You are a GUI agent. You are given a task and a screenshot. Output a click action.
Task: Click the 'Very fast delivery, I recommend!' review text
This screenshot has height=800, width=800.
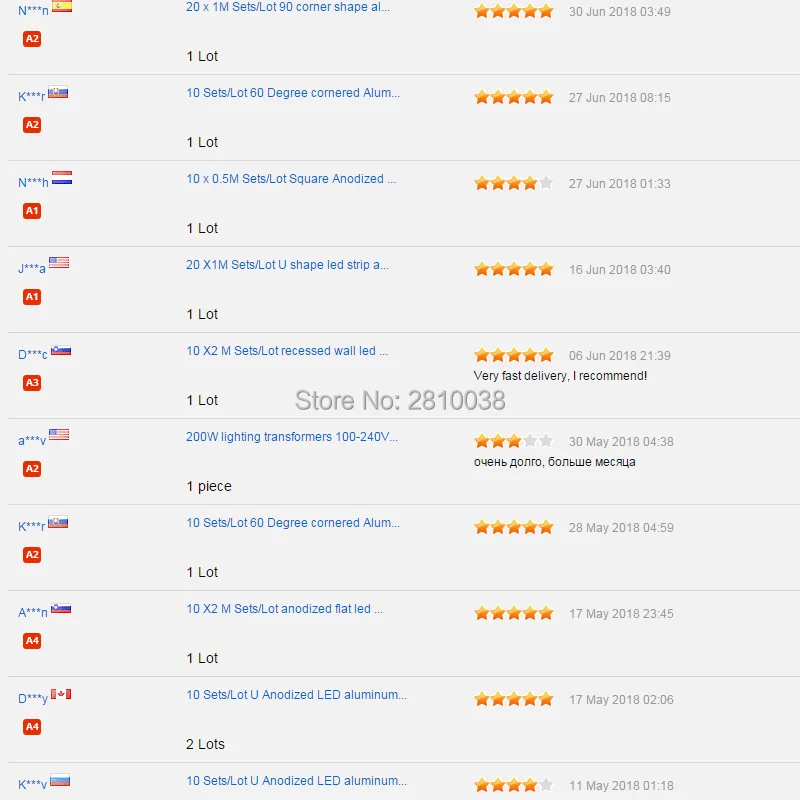point(560,376)
